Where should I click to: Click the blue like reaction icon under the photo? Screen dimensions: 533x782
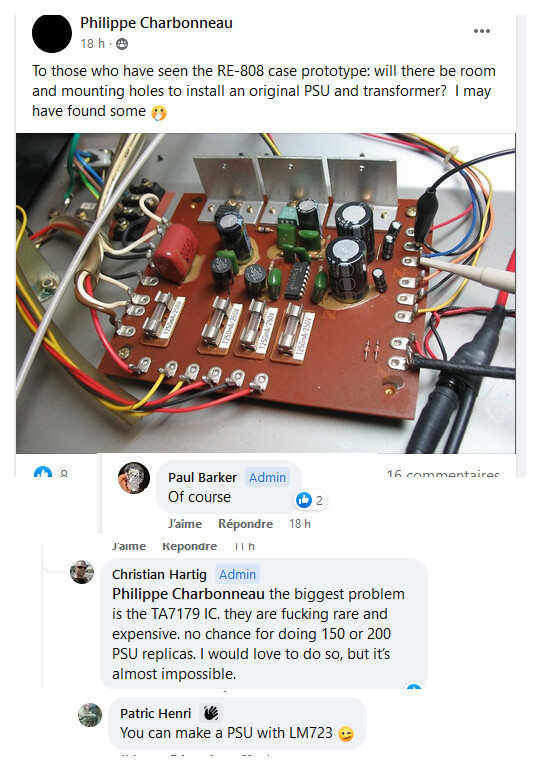pos(43,472)
